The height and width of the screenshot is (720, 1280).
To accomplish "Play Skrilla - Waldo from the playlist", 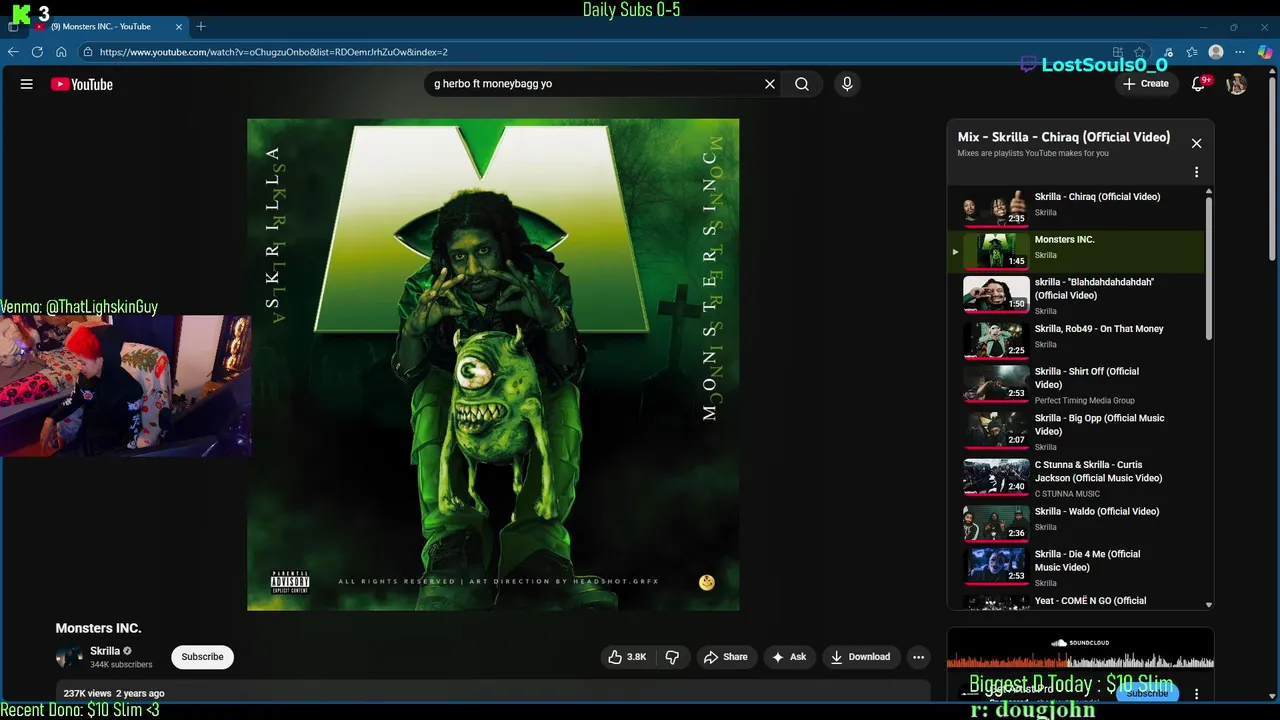I will [x=1076, y=523].
